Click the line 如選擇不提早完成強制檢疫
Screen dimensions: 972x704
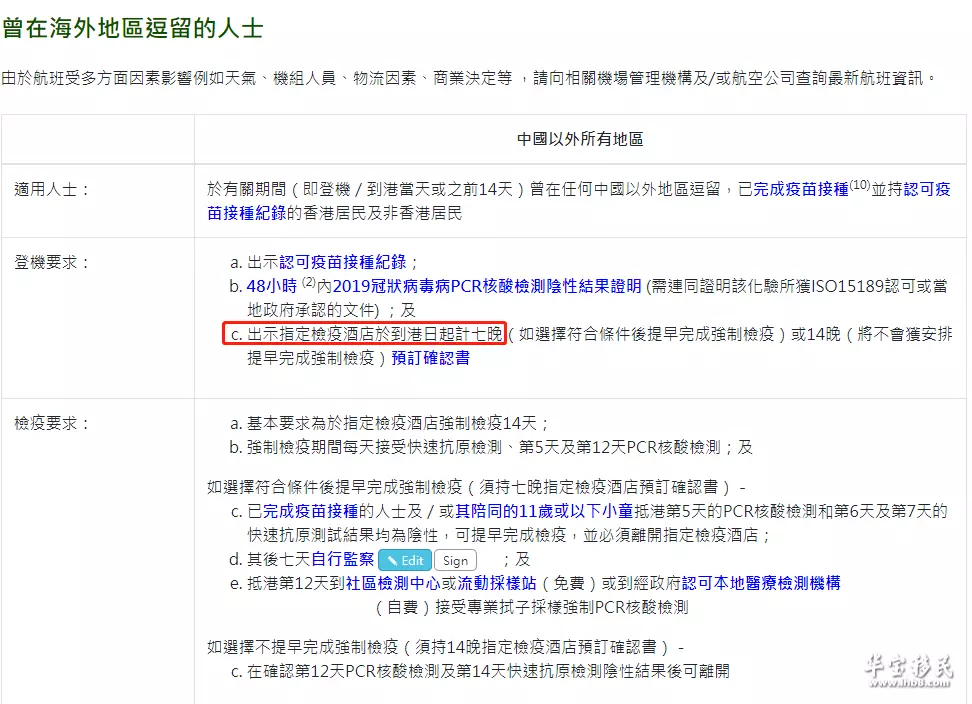pos(445,648)
